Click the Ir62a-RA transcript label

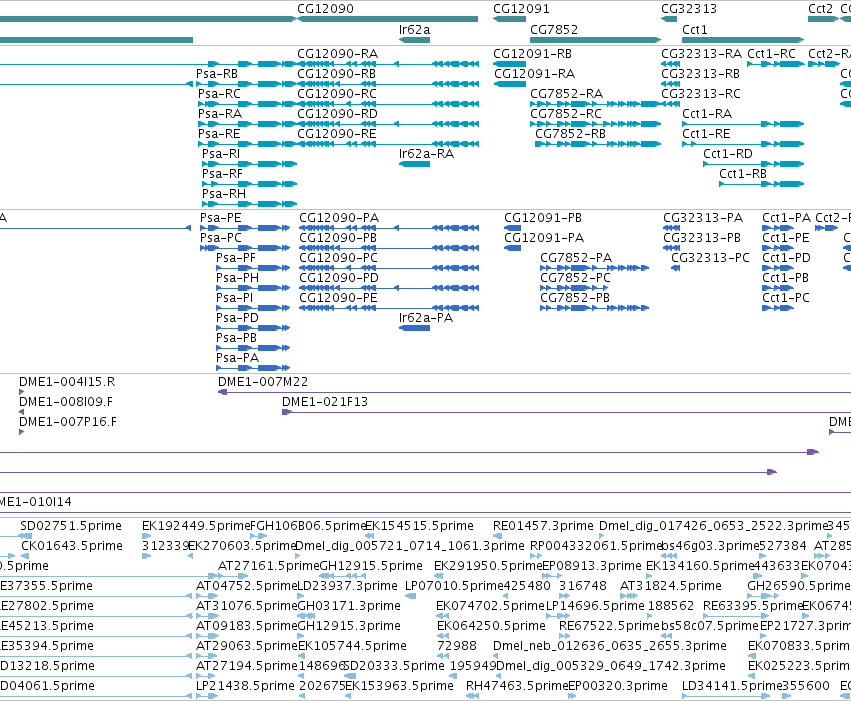(x=426, y=154)
